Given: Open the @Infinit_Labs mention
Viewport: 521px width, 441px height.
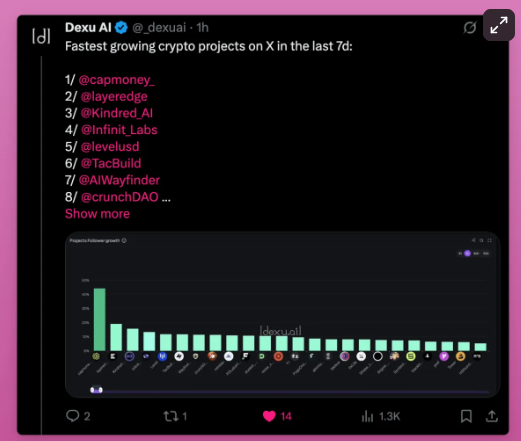Looking at the screenshot, I should point(119,130).
